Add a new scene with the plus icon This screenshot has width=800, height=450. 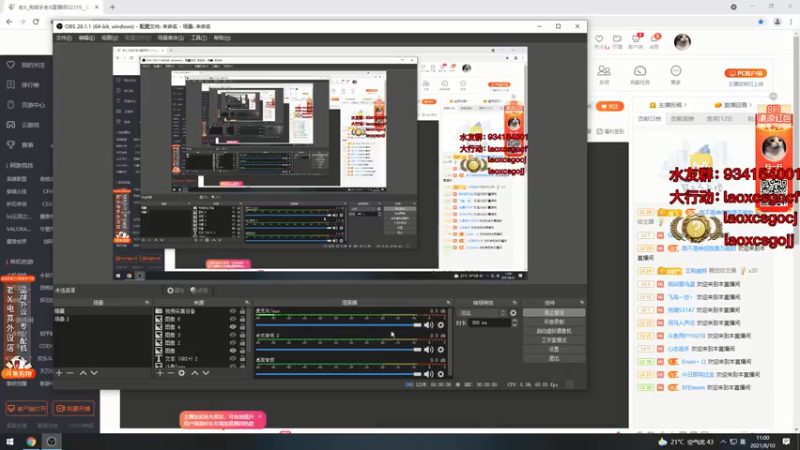pos(59,373)
